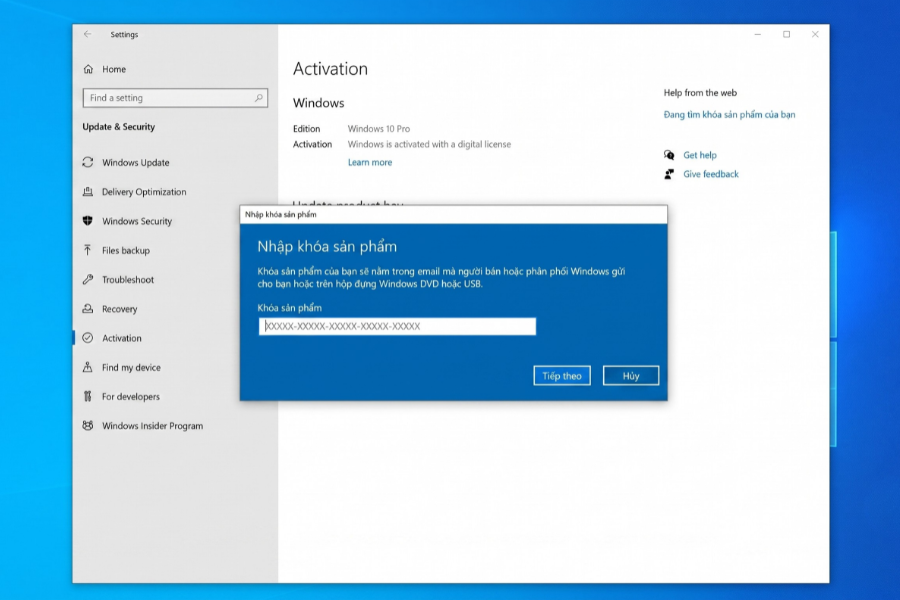Select the Recovery icon in sidebar
Viewport: 900px width, 600px height.
point(88,308)
